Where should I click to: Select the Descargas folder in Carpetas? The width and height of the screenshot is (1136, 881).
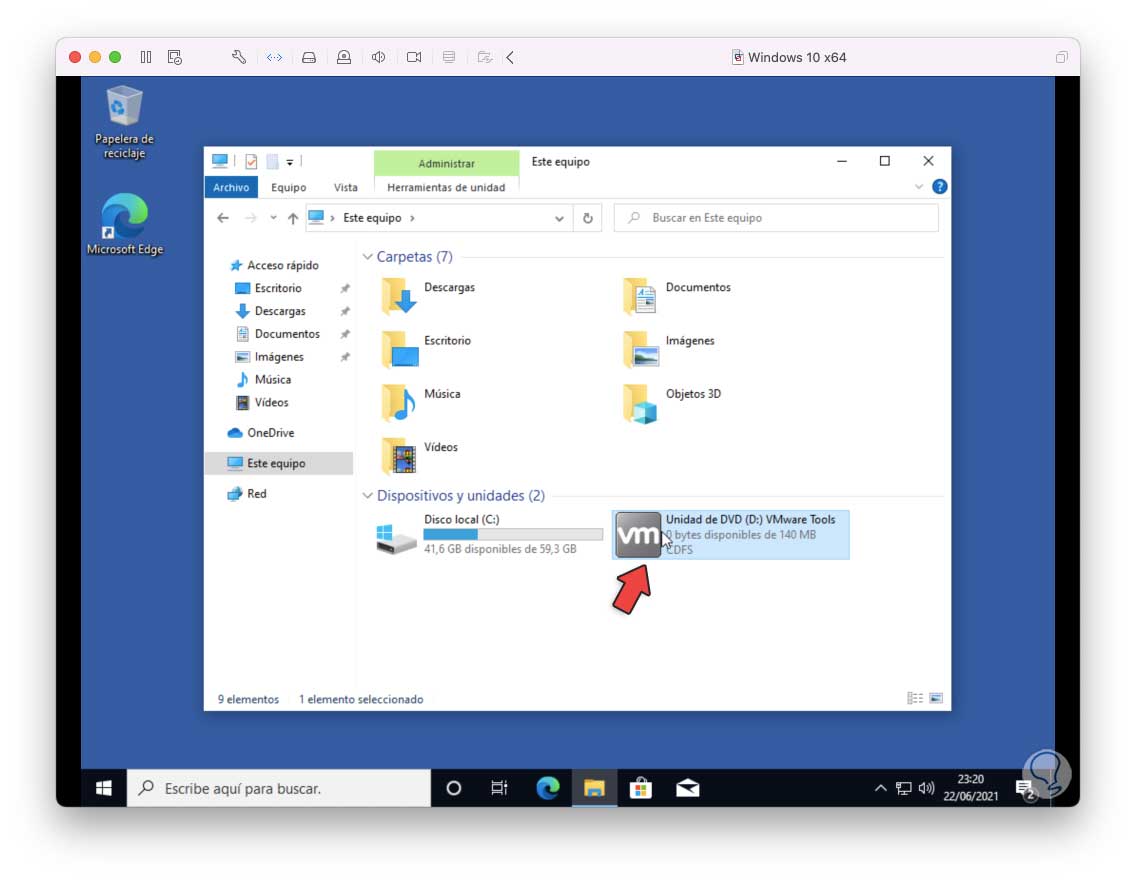[x=429, y=296]
